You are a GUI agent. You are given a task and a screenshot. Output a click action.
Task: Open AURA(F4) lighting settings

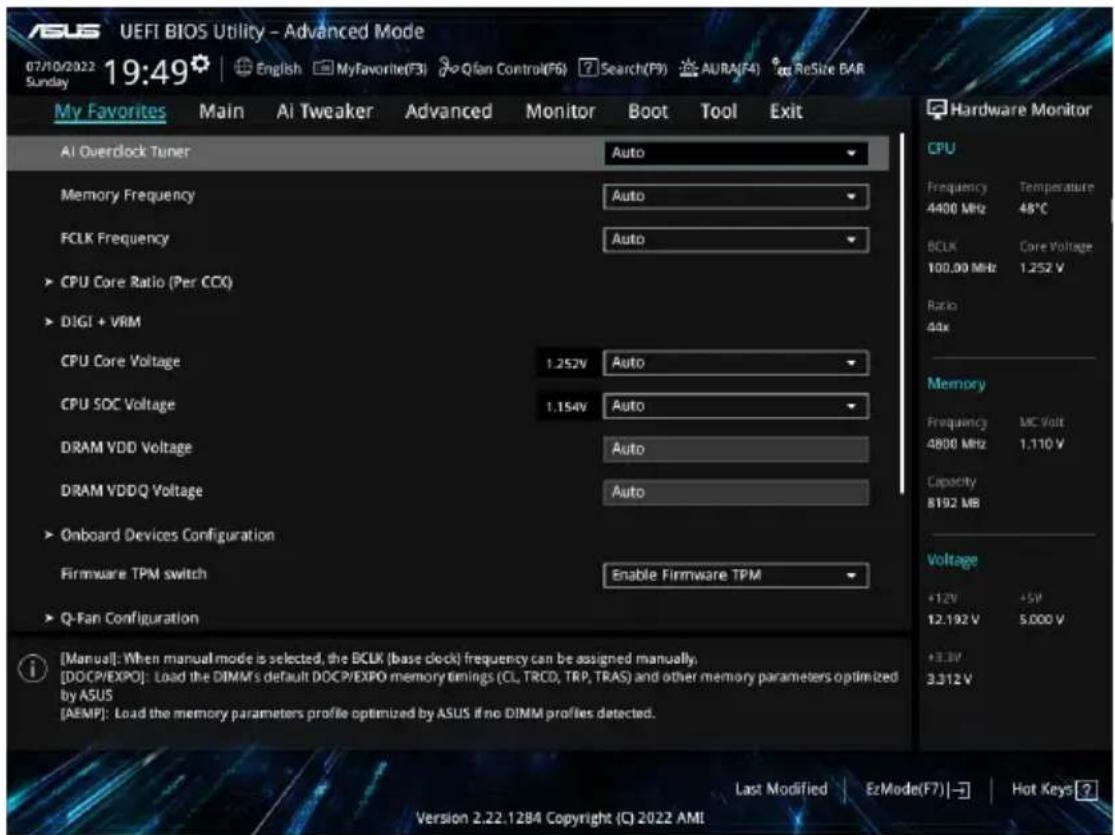point(720,69)
